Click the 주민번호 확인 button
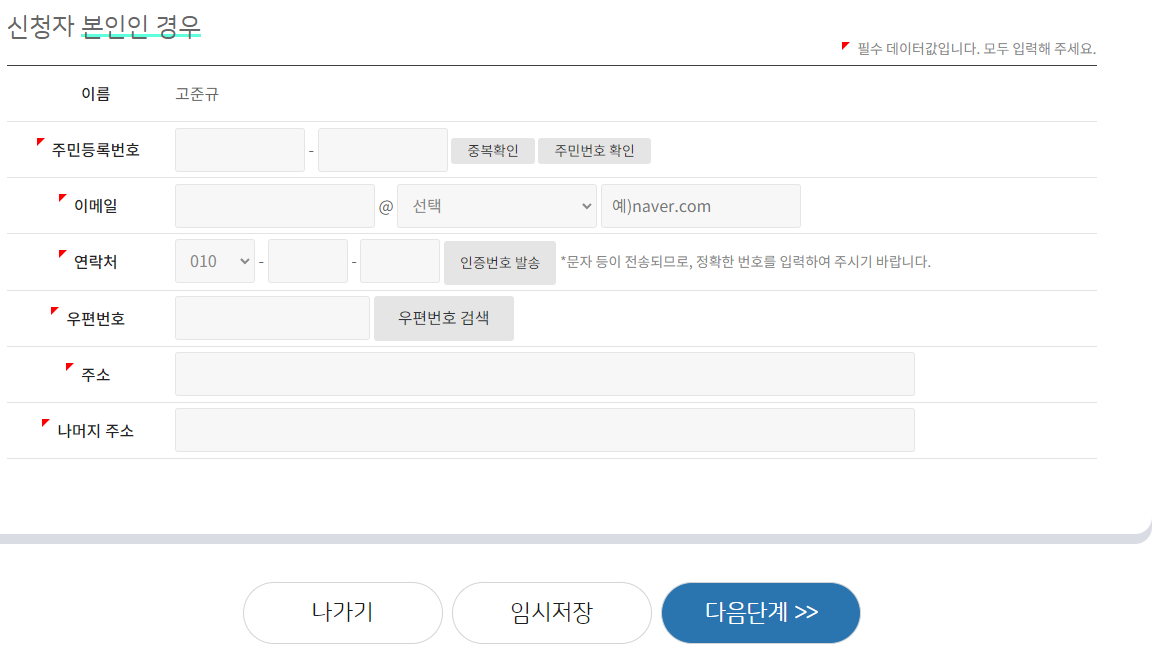 click(594, 151)
